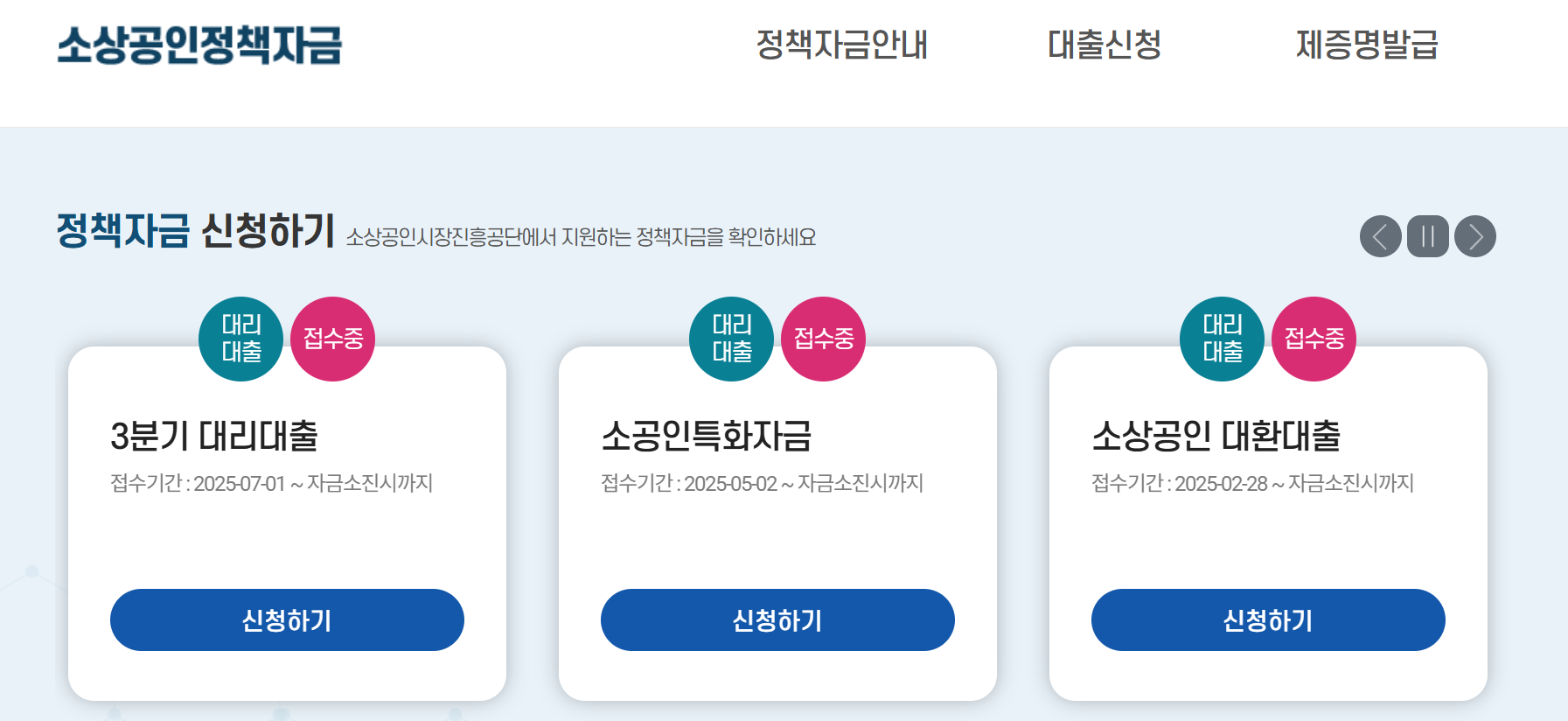Show previous carousel slide

[x=1380, y=236]
